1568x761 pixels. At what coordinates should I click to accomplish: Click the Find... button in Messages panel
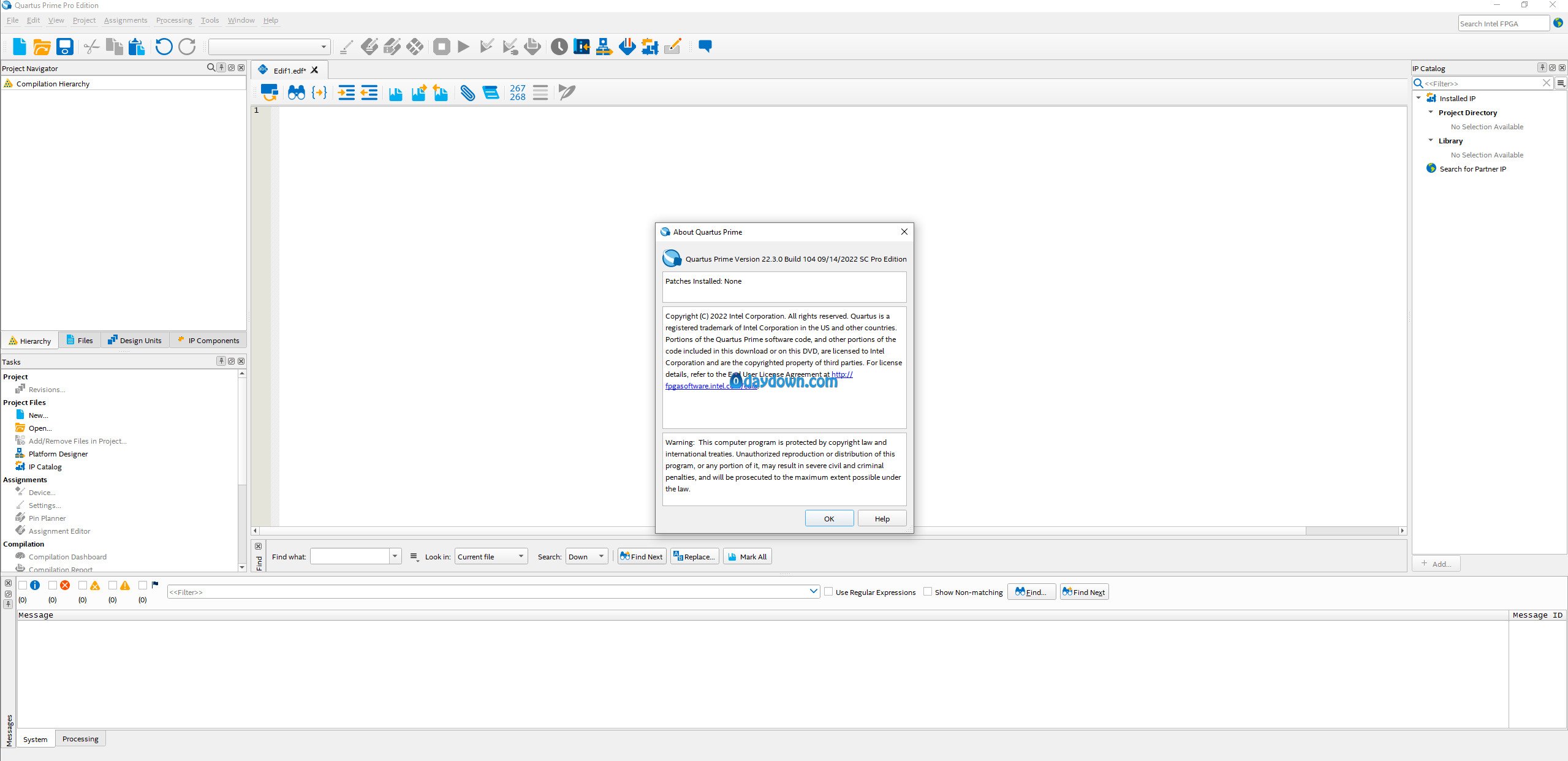pos(1031,591)
